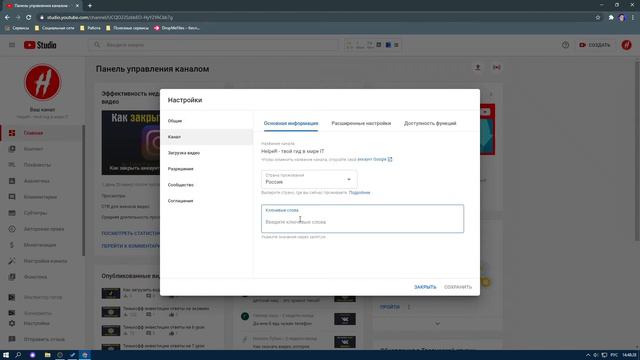The width and height of the screenshot is (640, 360).
Task: Open the Настройка канала wand icon
Action: point(12,261)
